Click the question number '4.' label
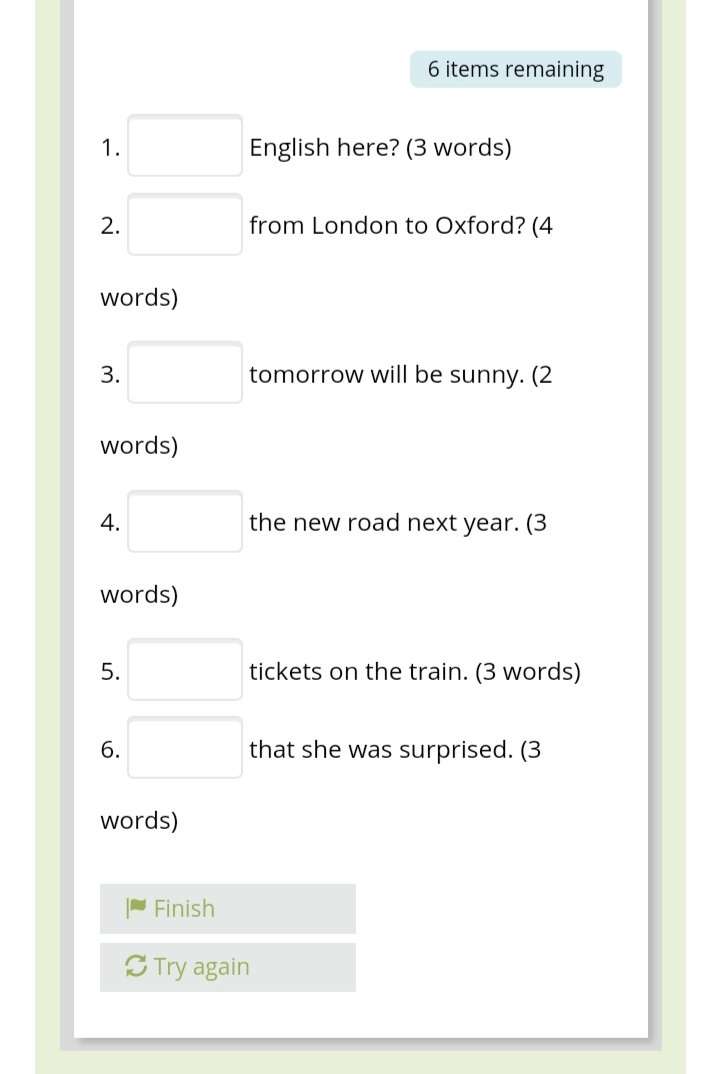The height and width of the screenshot is (1074, 720). pyautogui.click(x=110, y=523)
